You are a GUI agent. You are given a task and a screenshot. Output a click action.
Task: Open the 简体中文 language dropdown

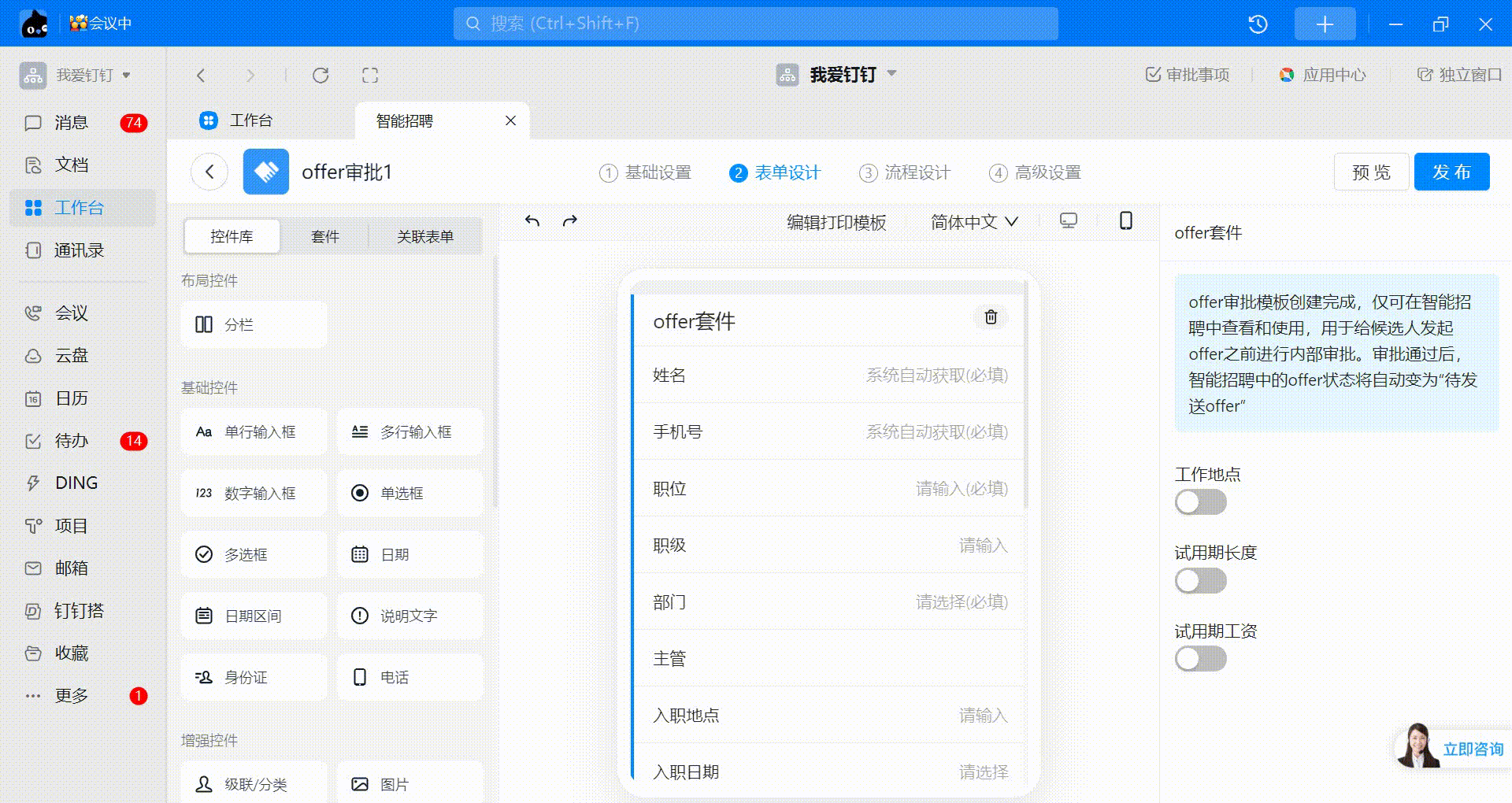click(974, 223)
